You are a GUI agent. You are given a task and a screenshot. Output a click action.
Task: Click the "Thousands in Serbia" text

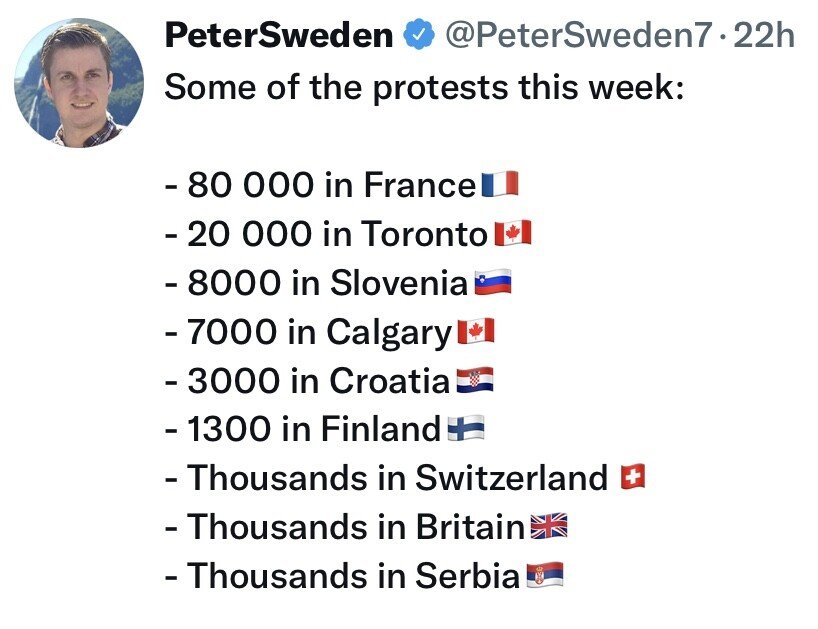click(x=342, y=576)
